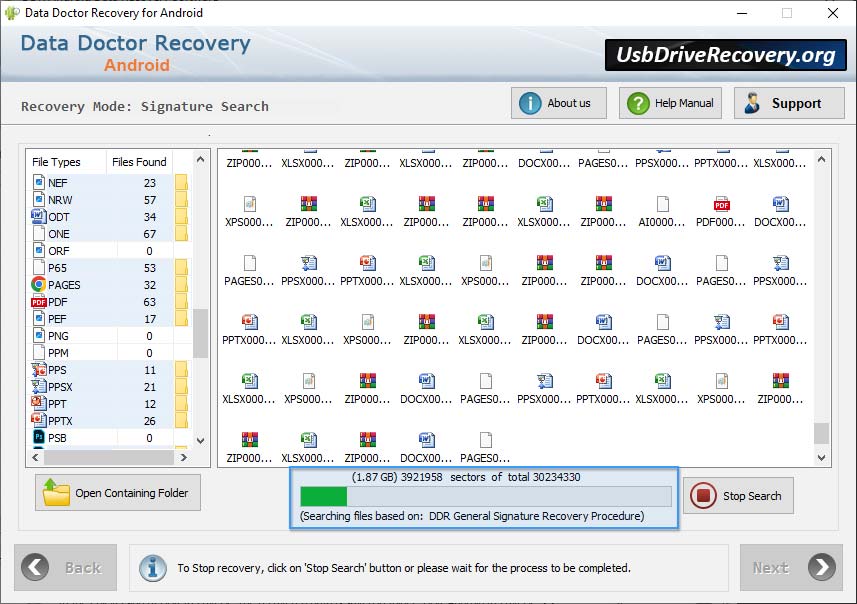This screenshot has width=857, height=604.
Task: Click the blue info icon in bottom message bar
Action: click(x=152, y=568)
